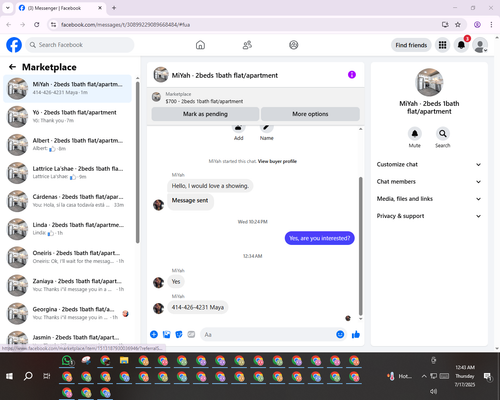Click the '414-426-4231 Maya' message bubble
The height and width of the screenshot is (400, 500).
pos(198,307)
